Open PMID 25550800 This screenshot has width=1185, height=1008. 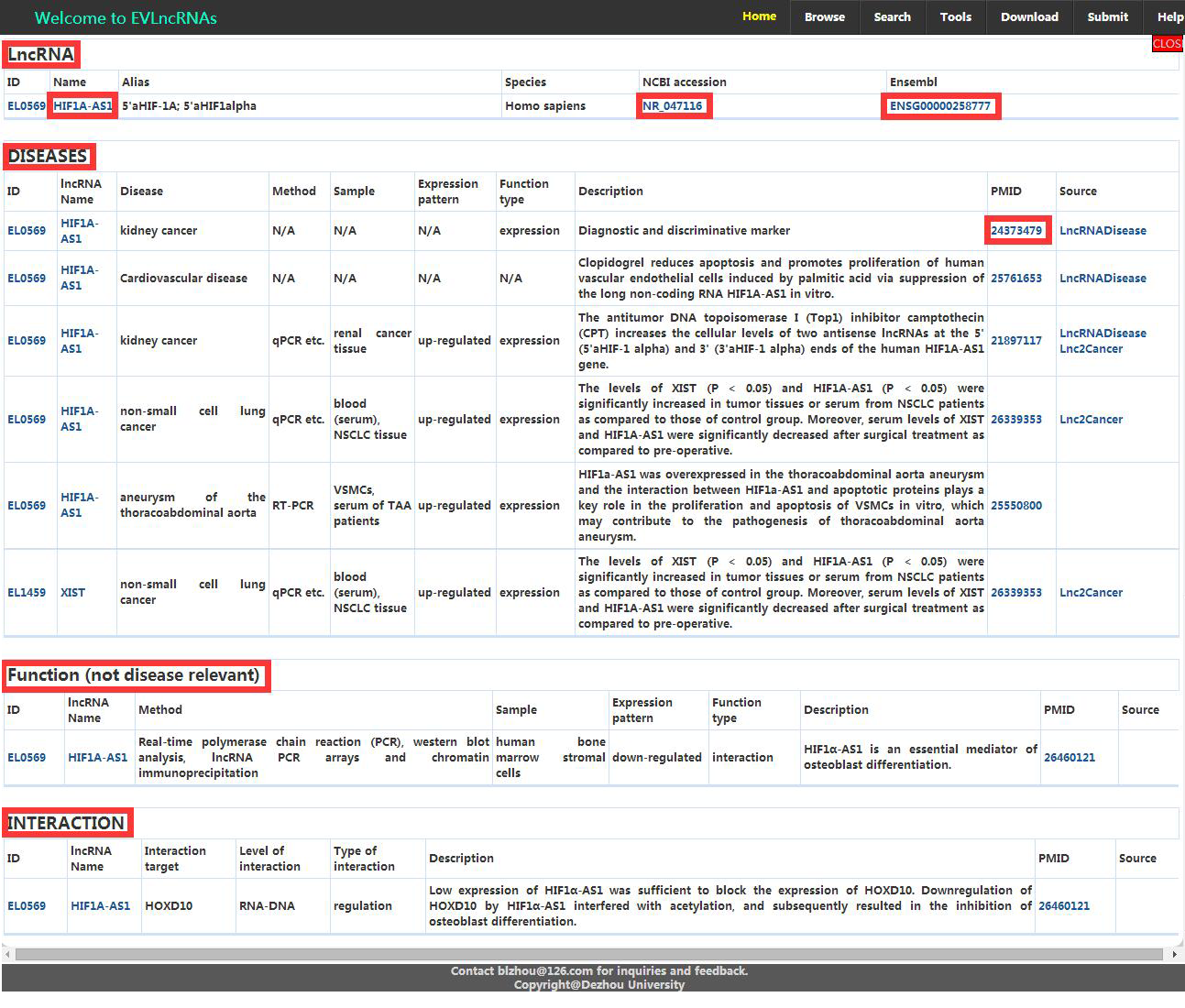[x=1016, y=505]
